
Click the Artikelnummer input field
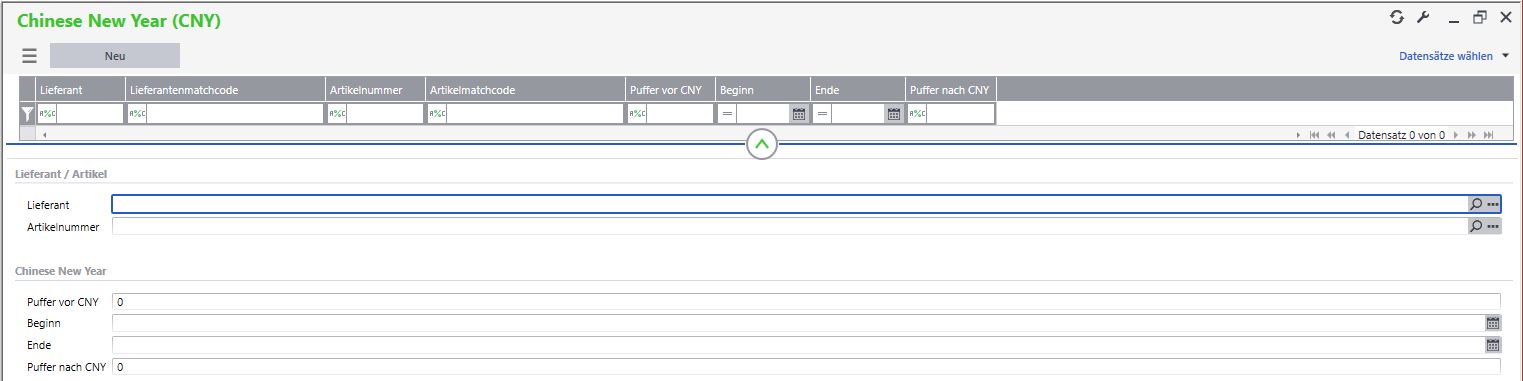(x=789, y=226)
